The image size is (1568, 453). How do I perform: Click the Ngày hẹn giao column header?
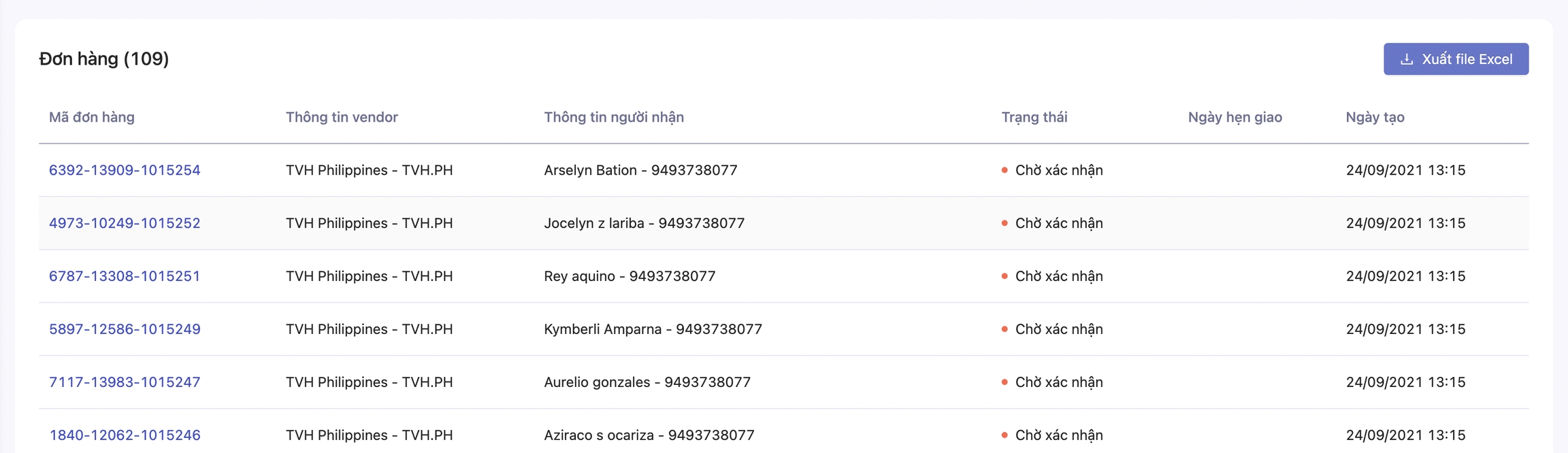coord(1235,117)
